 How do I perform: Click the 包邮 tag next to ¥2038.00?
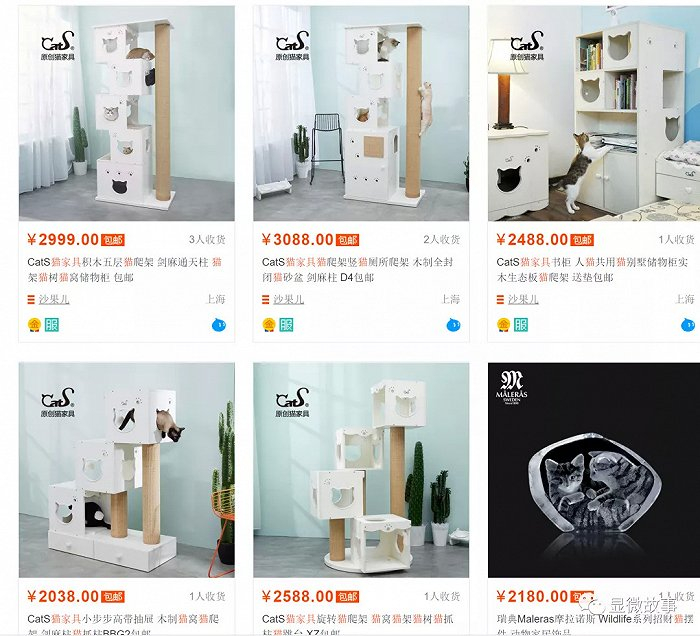coord(112,597)
